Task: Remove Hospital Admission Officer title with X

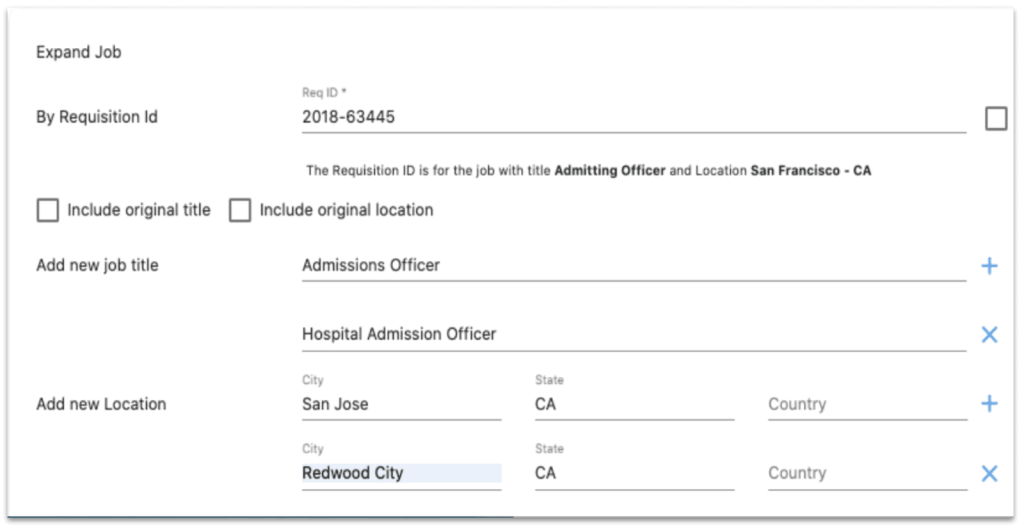Action: pyautogui.click(x=989, y=335)
